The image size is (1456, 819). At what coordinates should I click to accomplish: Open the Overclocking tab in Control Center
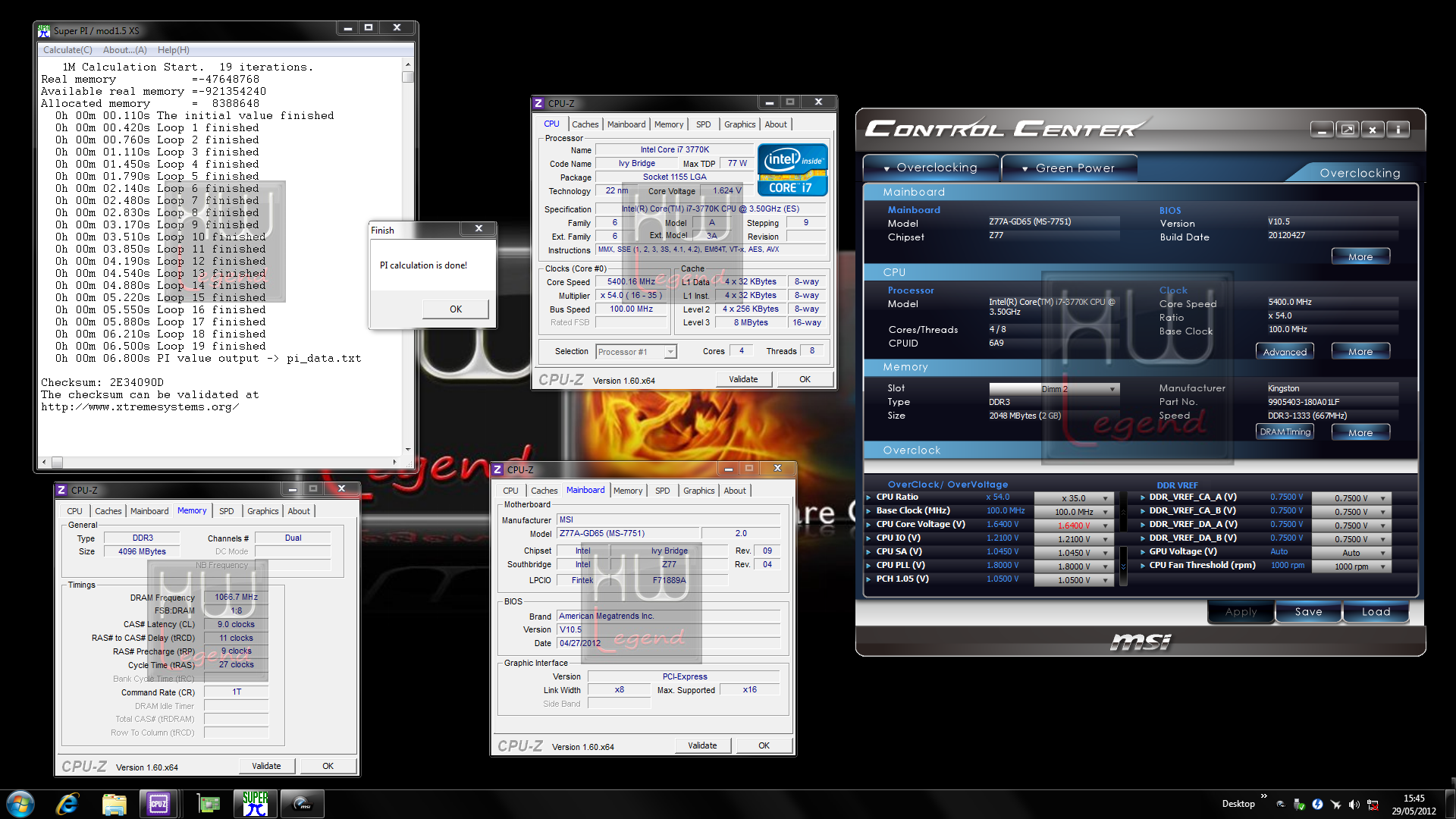tap(930, 168)
